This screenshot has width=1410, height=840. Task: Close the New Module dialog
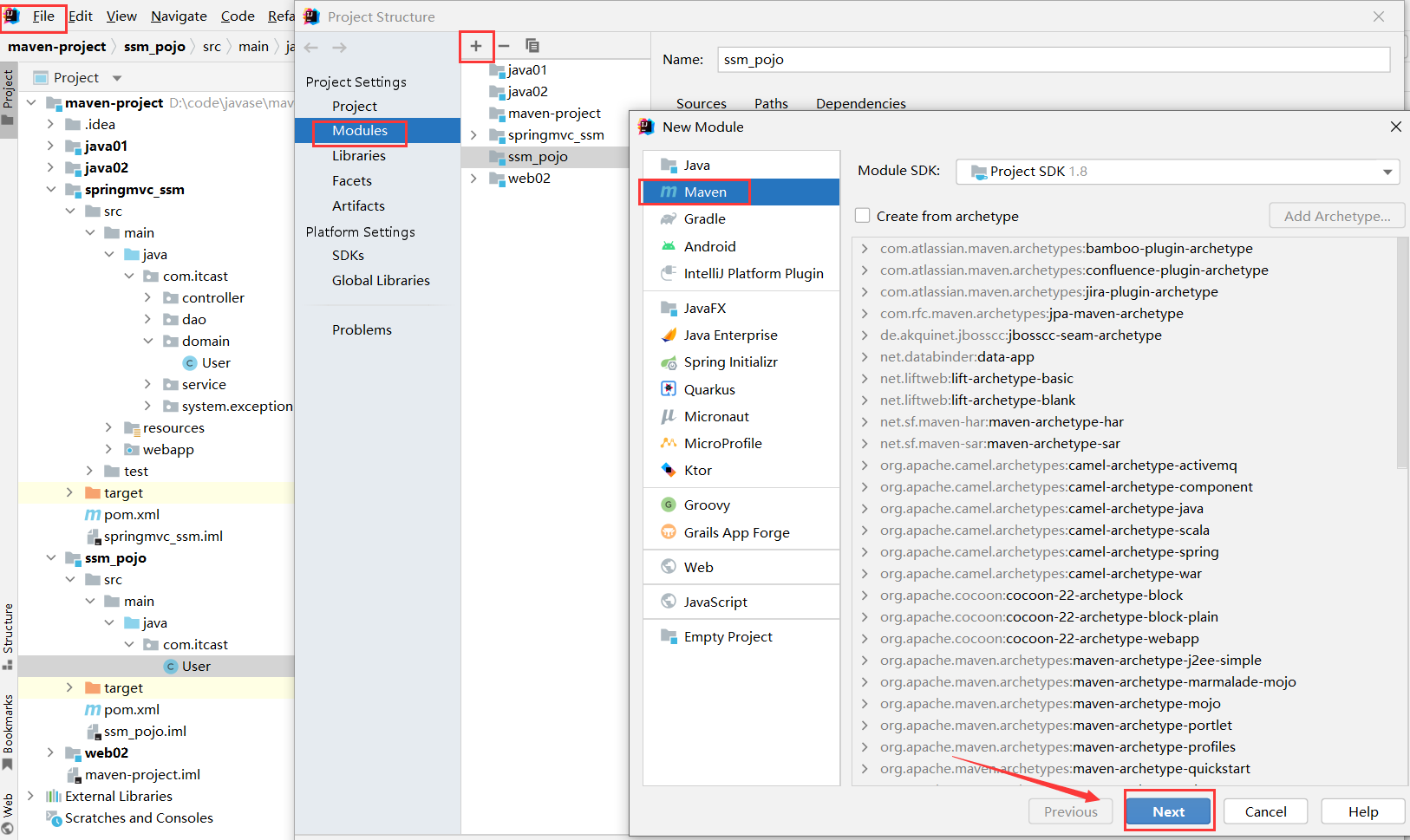coord(1395,127)
